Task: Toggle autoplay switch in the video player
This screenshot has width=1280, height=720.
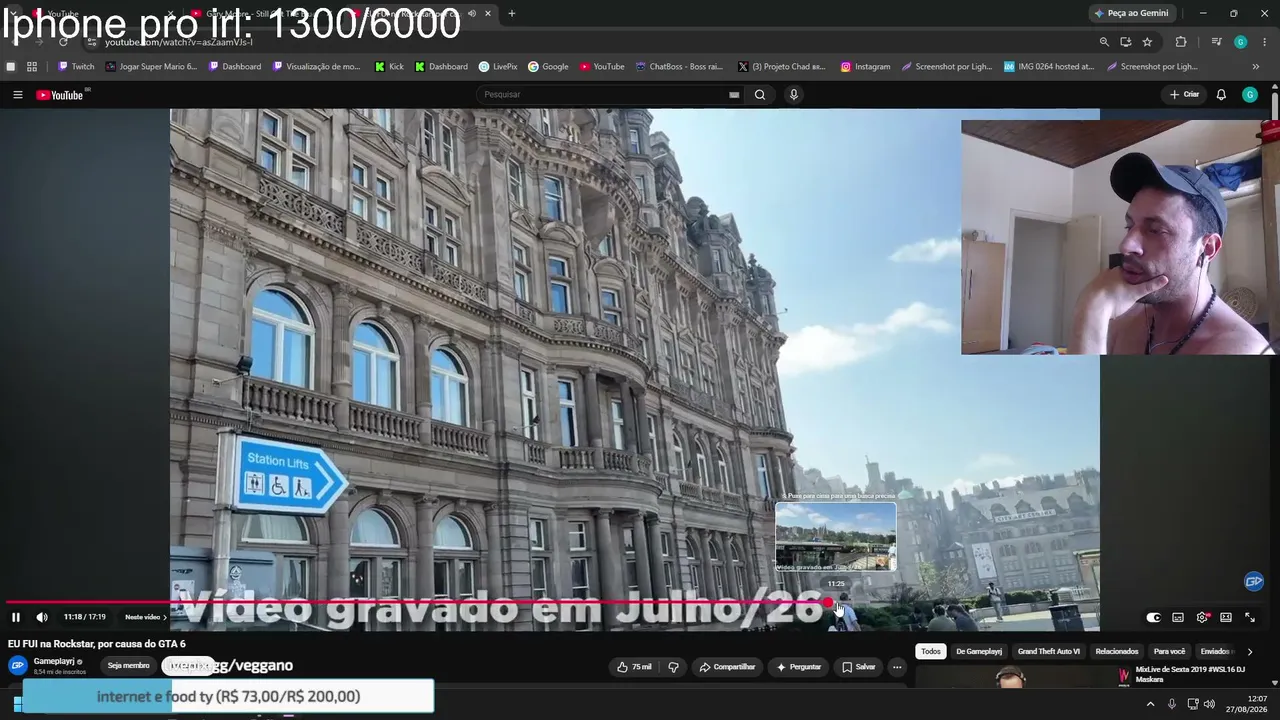Action: click(1153, 618)
